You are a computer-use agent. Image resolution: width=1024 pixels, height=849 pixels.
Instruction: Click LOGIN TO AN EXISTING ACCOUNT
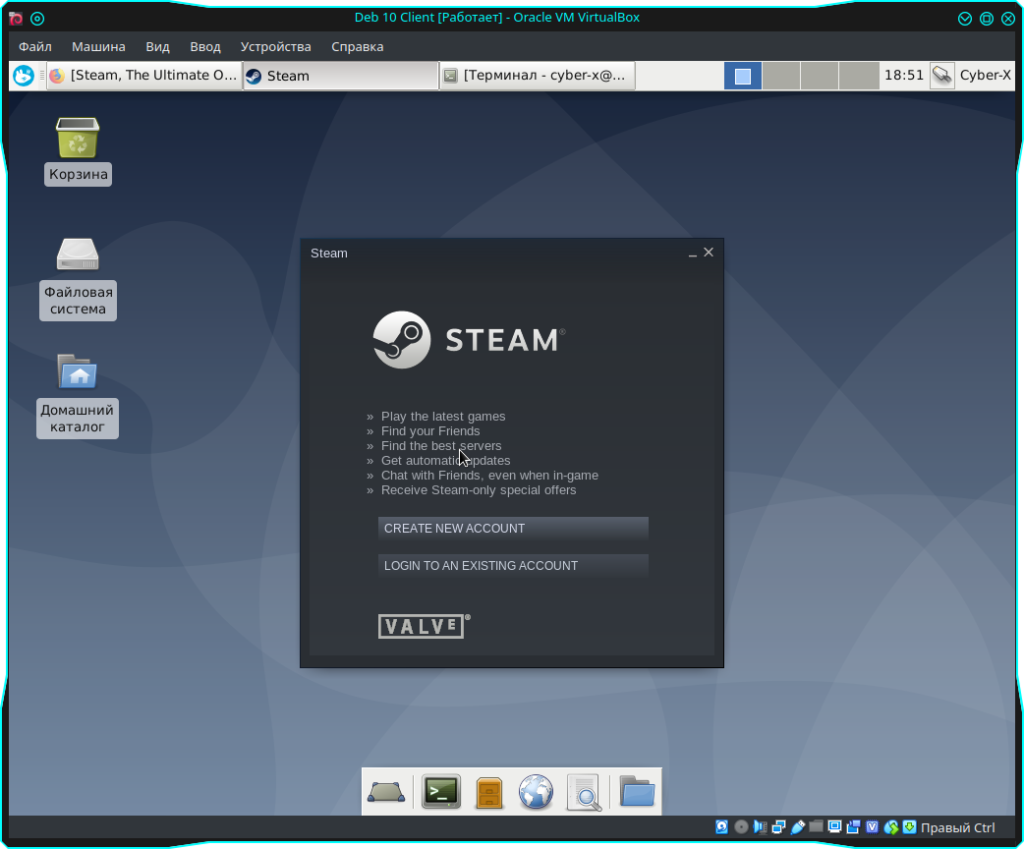coord(513,565)
